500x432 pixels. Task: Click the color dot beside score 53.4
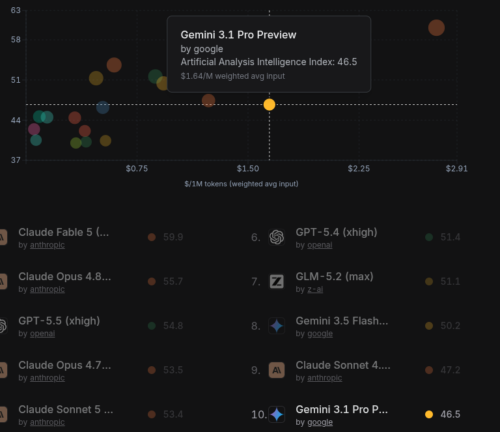[x=152, y=414]
